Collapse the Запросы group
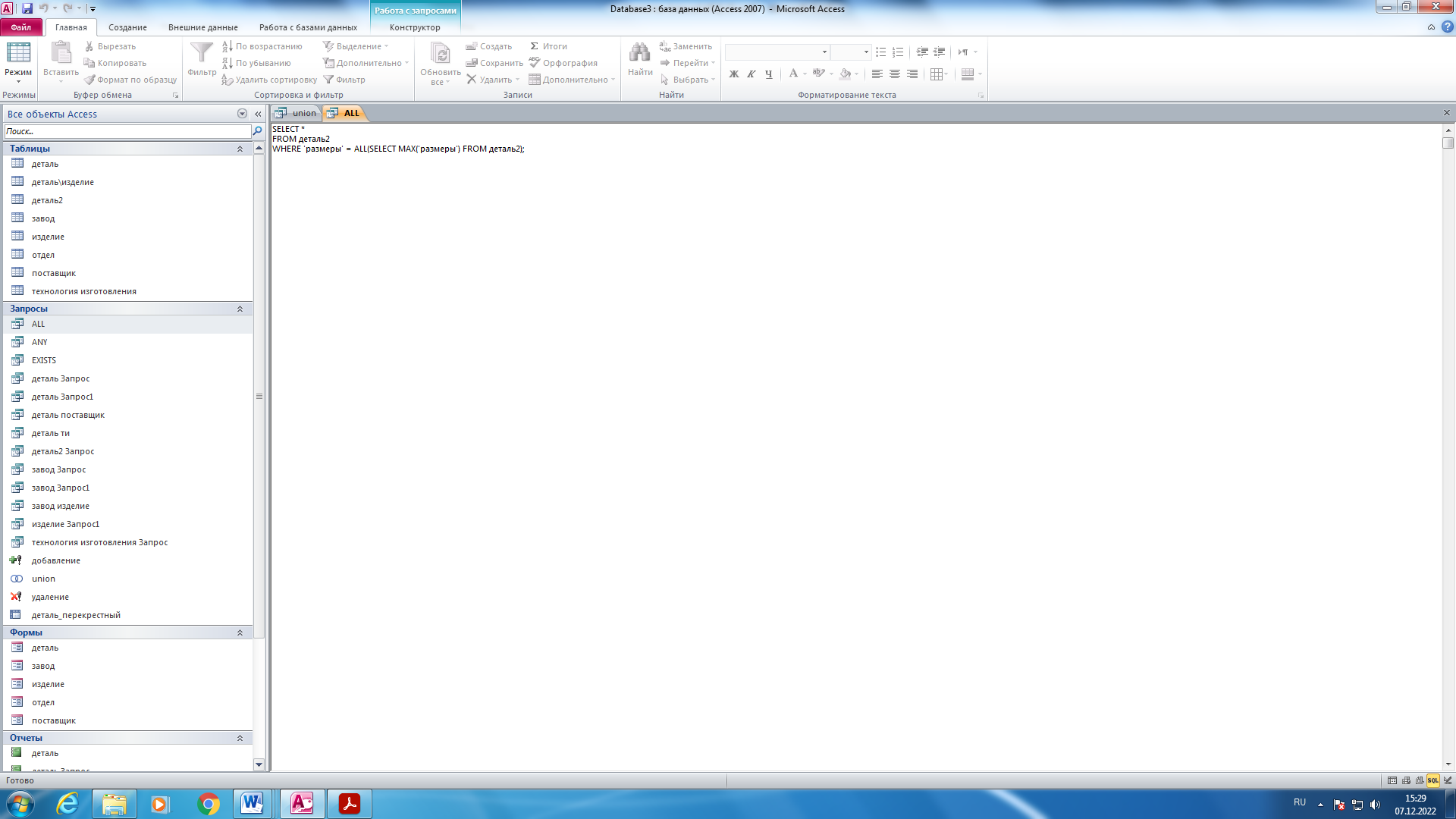This screenshot has height=819, width=1456. pos(240,309)
